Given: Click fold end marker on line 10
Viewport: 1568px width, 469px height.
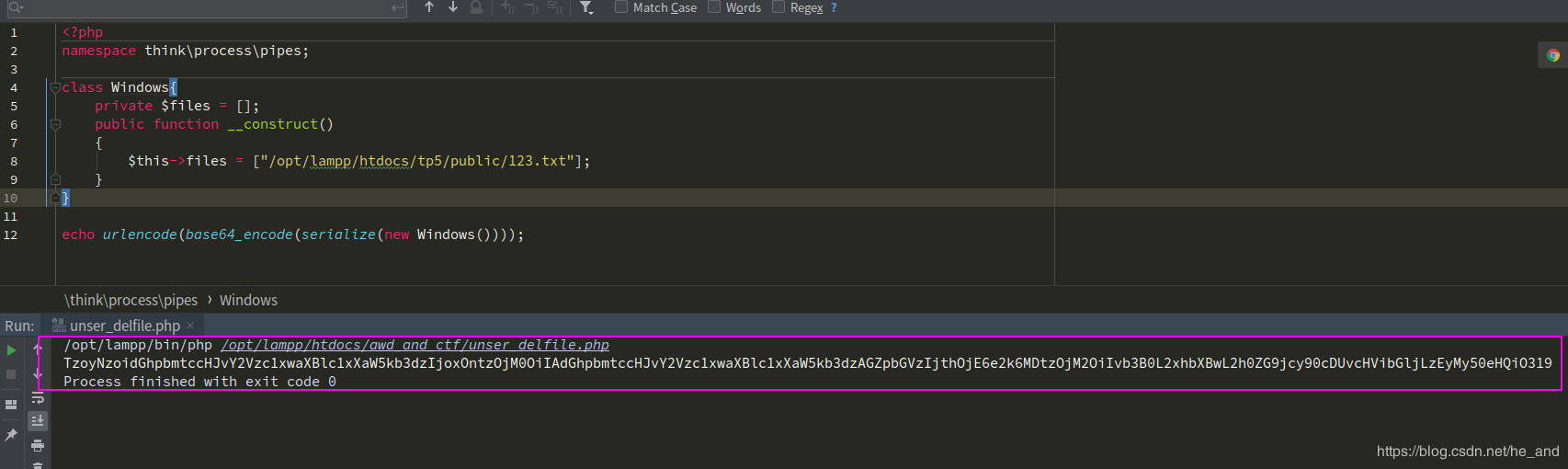Looking at the screenshot, I should point(55,198).
